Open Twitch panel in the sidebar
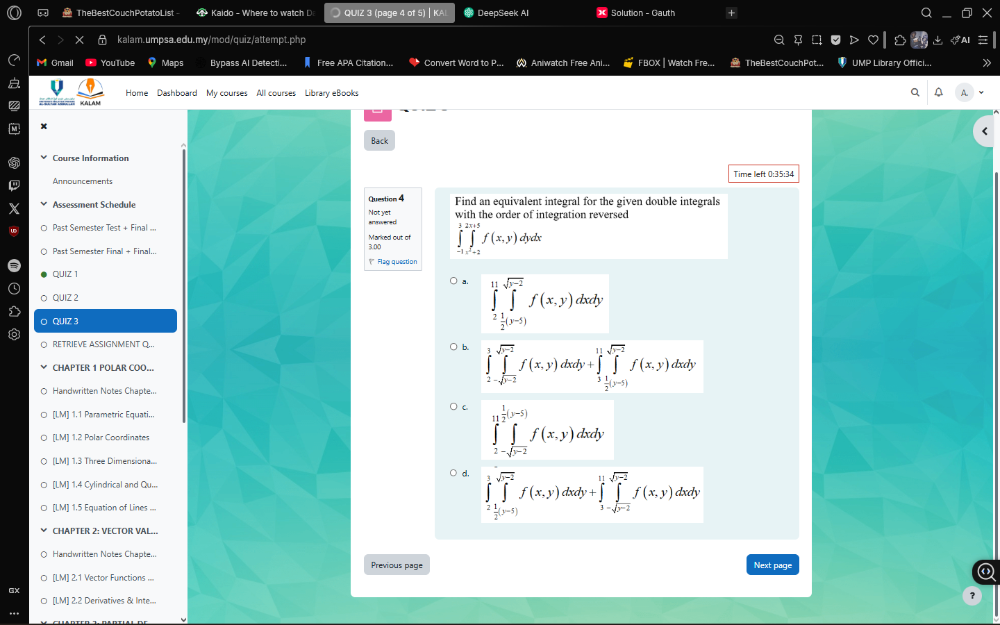Image resolution: width=1000 pixels, height=625 pixels. click(x=14, y=185)
